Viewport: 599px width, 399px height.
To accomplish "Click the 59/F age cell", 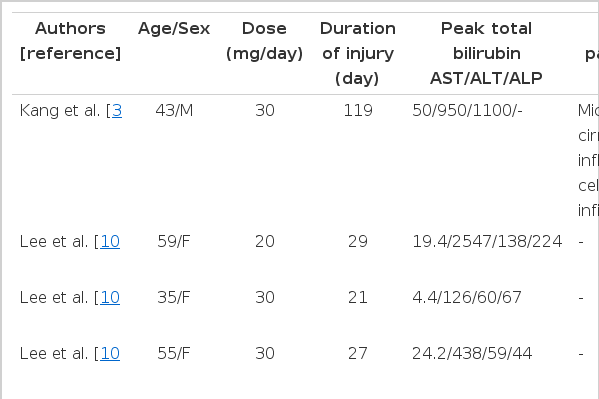I will pos(174,242).
